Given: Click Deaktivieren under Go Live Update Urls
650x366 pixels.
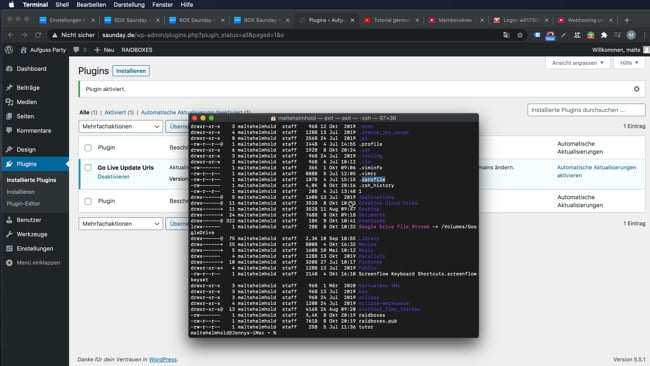Looking at the screenshot, I should (x=114, y=177).
